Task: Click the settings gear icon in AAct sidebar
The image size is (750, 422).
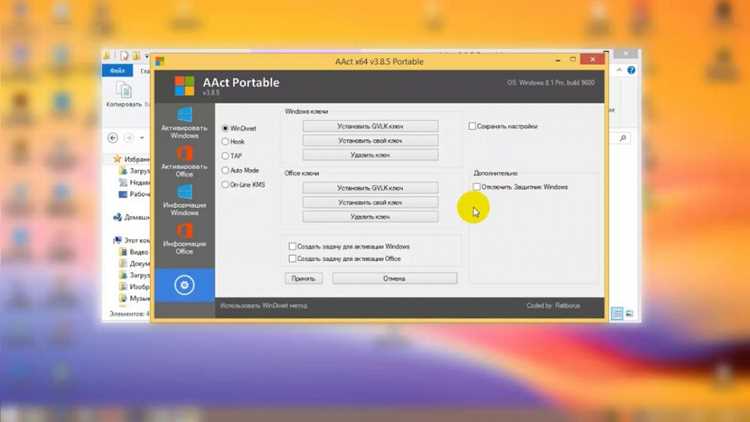Action: click(184, 285)
